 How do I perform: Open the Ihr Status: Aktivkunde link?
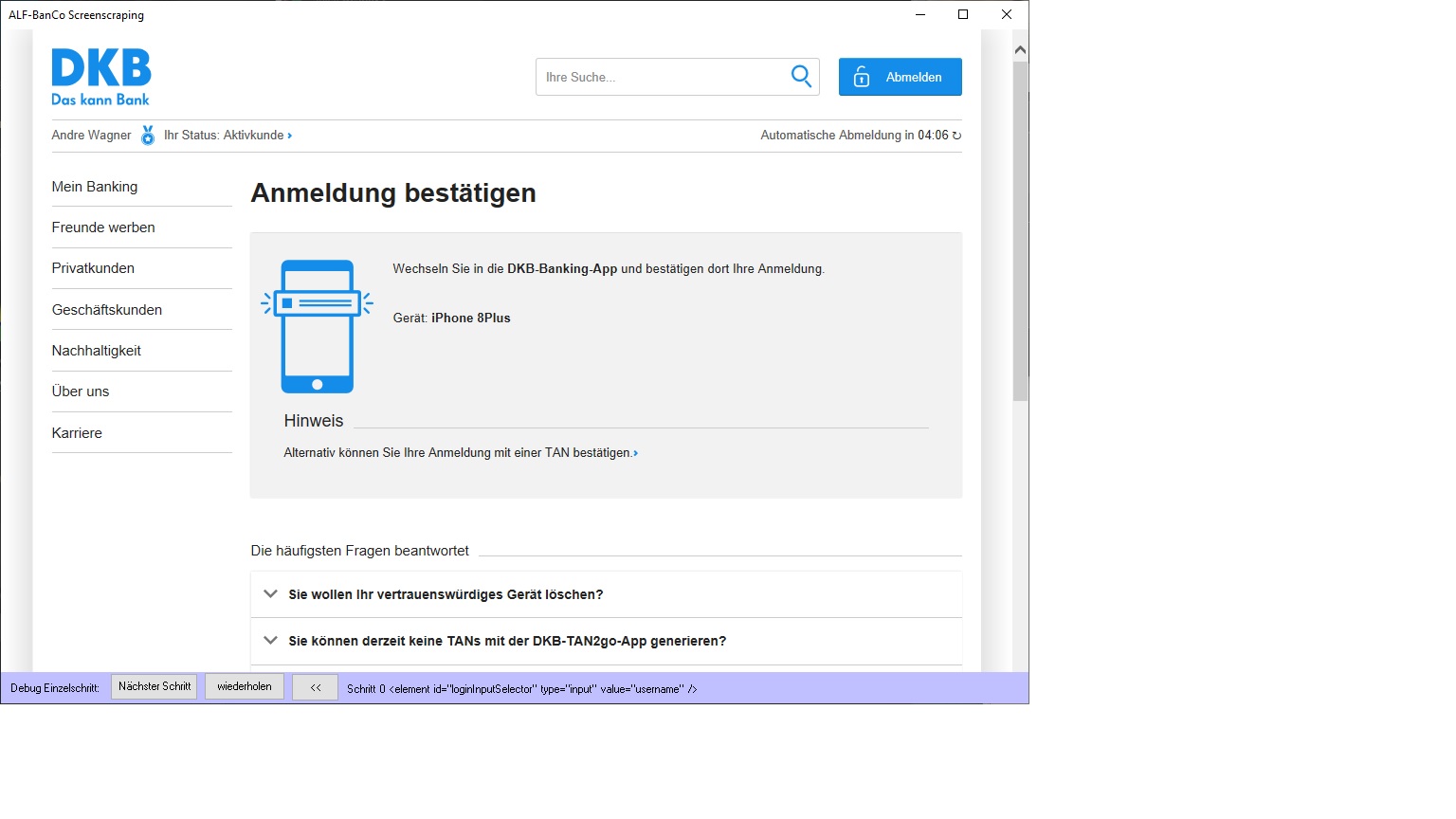point(227,136)
